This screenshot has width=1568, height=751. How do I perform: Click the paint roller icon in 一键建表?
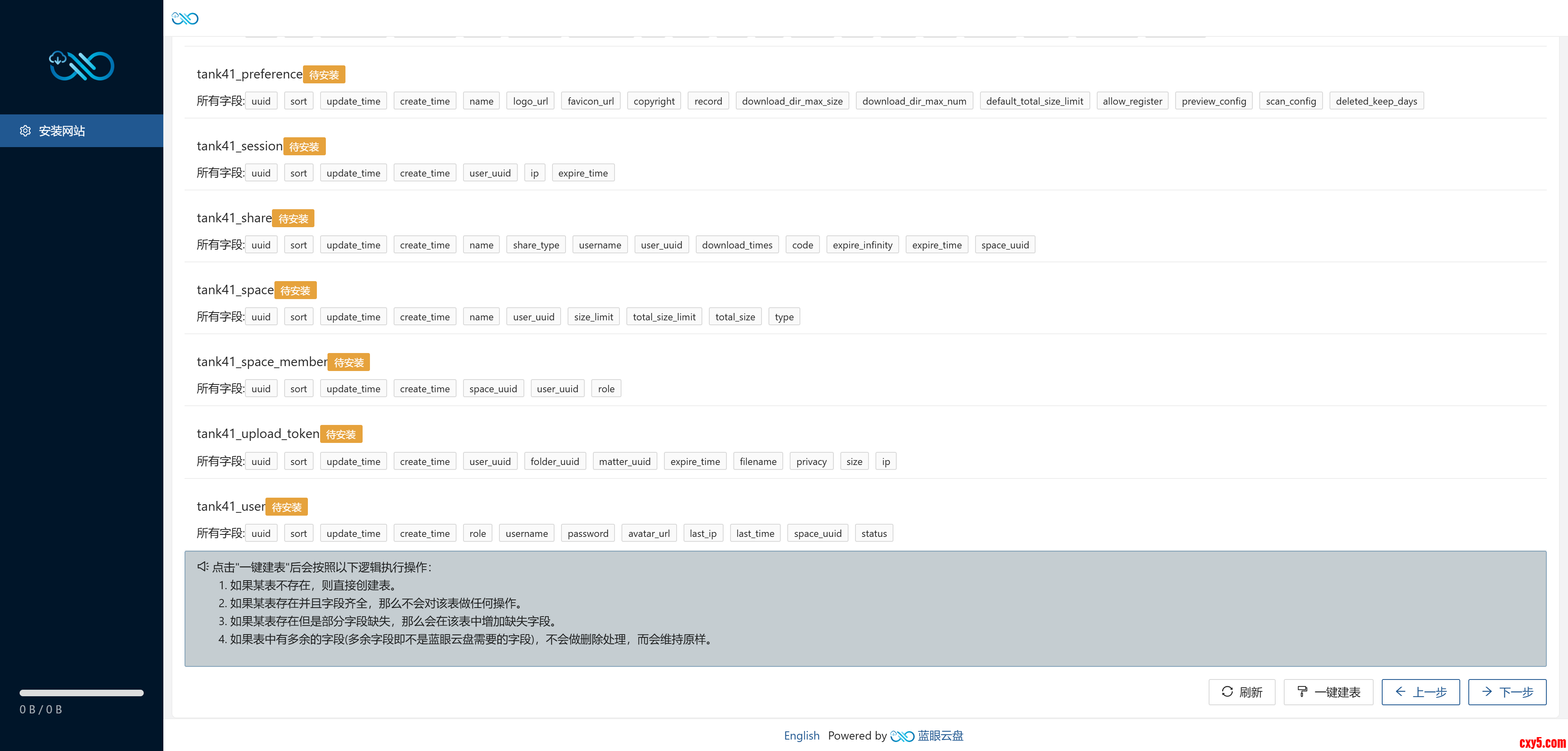pos(1302,691)
